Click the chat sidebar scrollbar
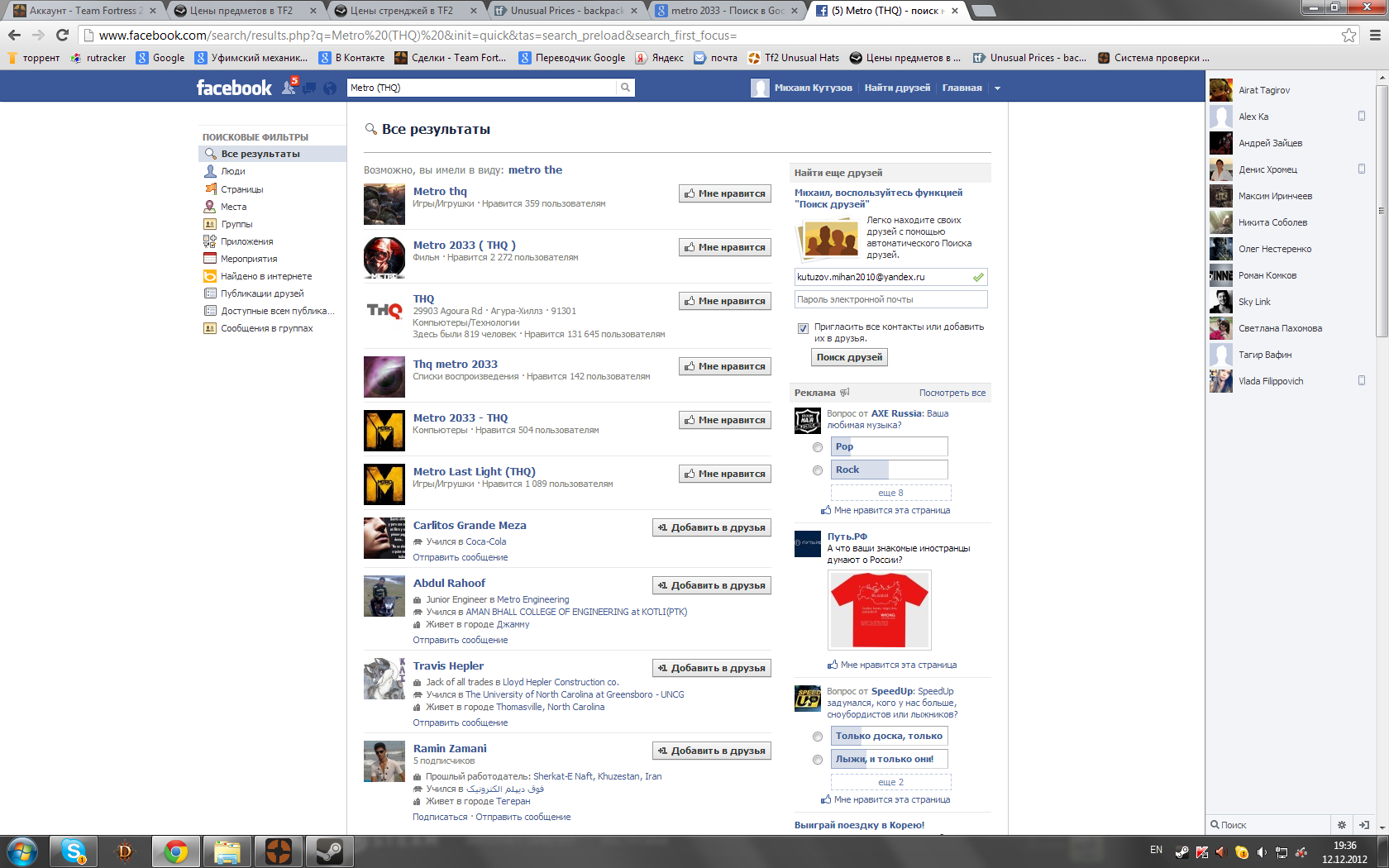Image resolution: width=1389 pixels, height=868 pixels. tap(1382, 210)
